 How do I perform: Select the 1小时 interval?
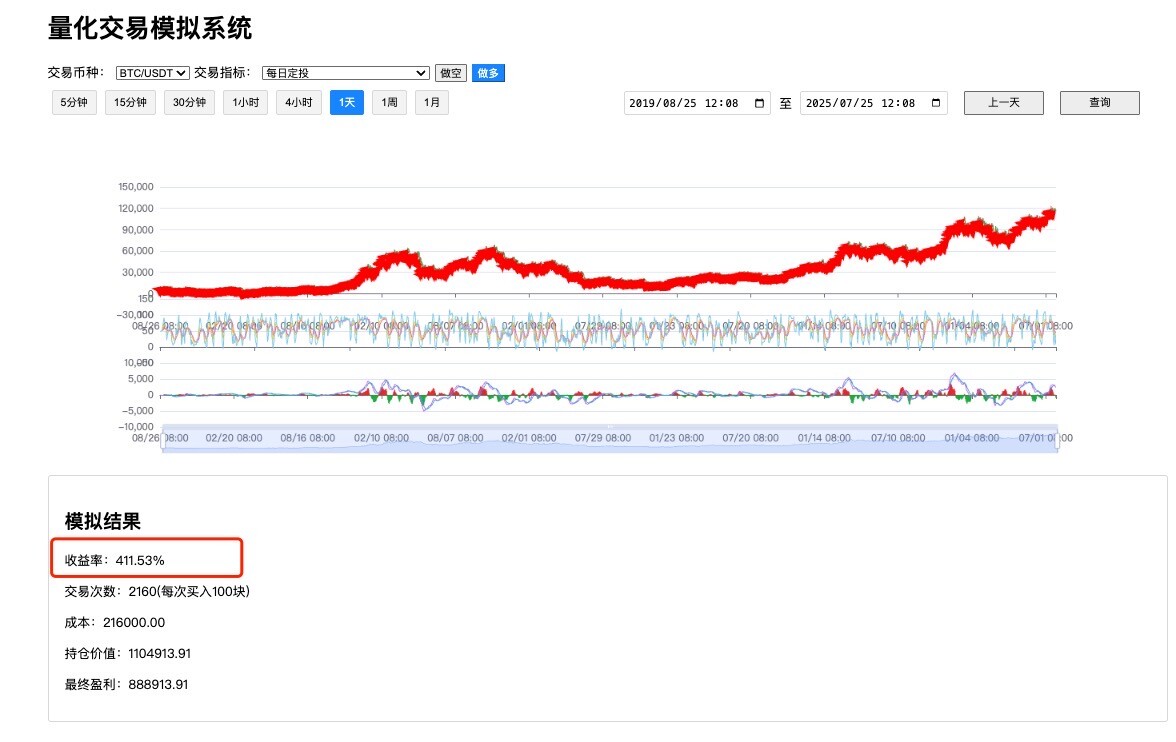point(245,102)
